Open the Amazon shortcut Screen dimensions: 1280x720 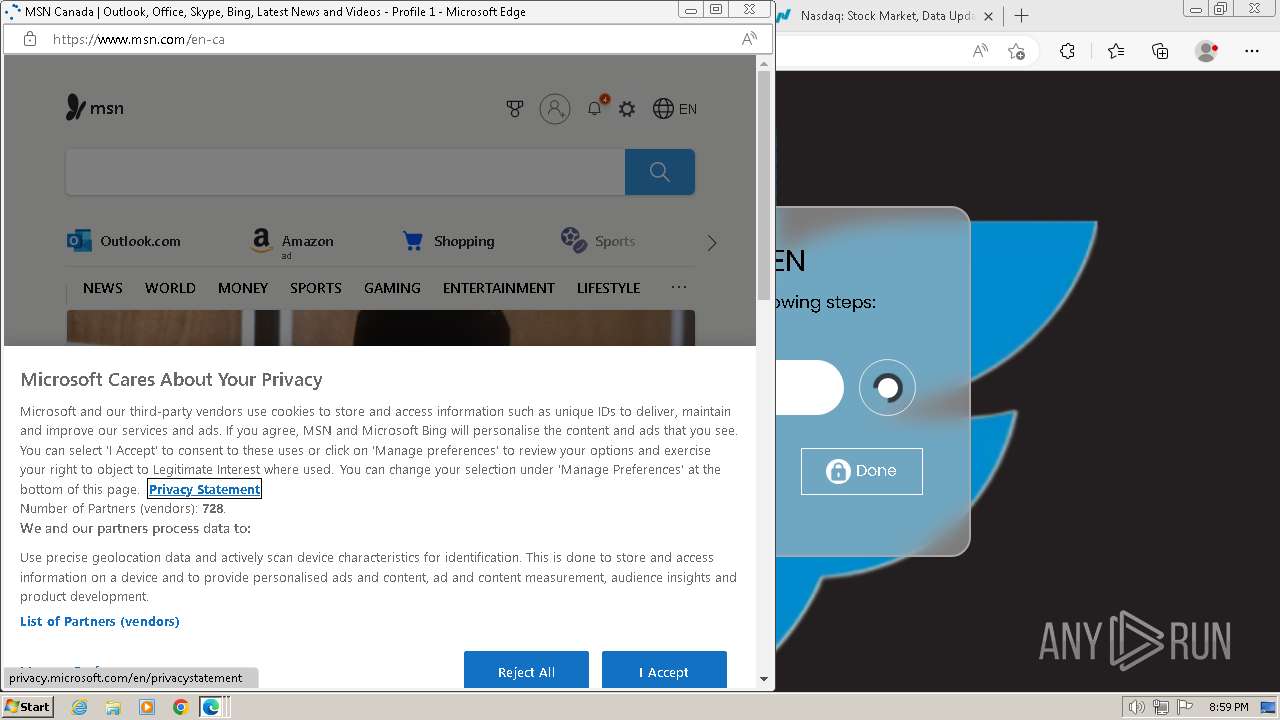tap(292, 241)
